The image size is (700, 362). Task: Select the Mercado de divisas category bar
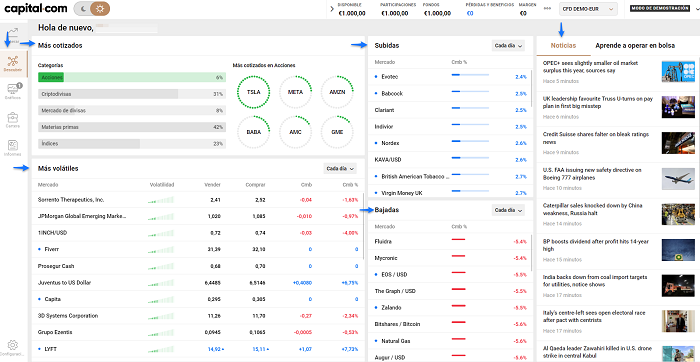[x=132, y=111]
